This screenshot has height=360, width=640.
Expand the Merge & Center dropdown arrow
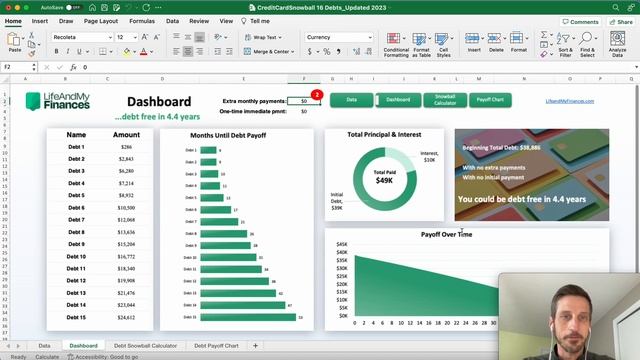pos(293,52)
